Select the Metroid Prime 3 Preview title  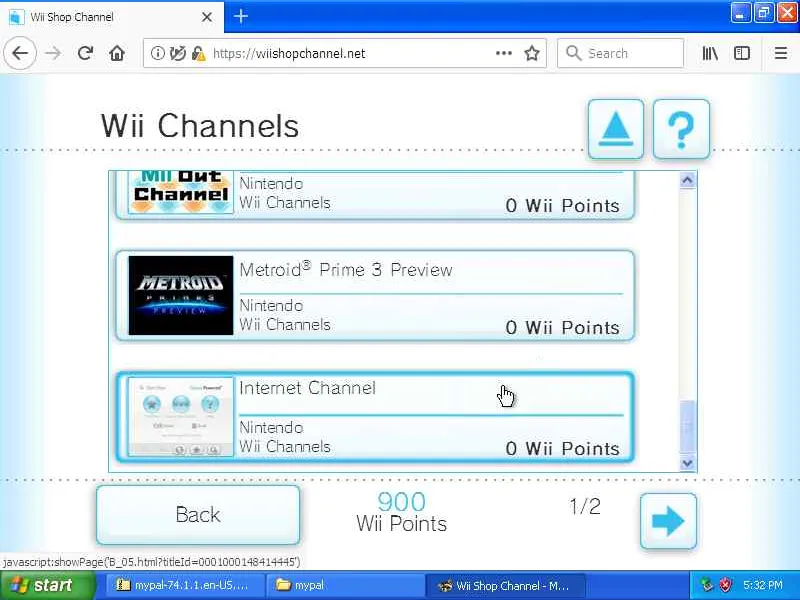point(345,269)
